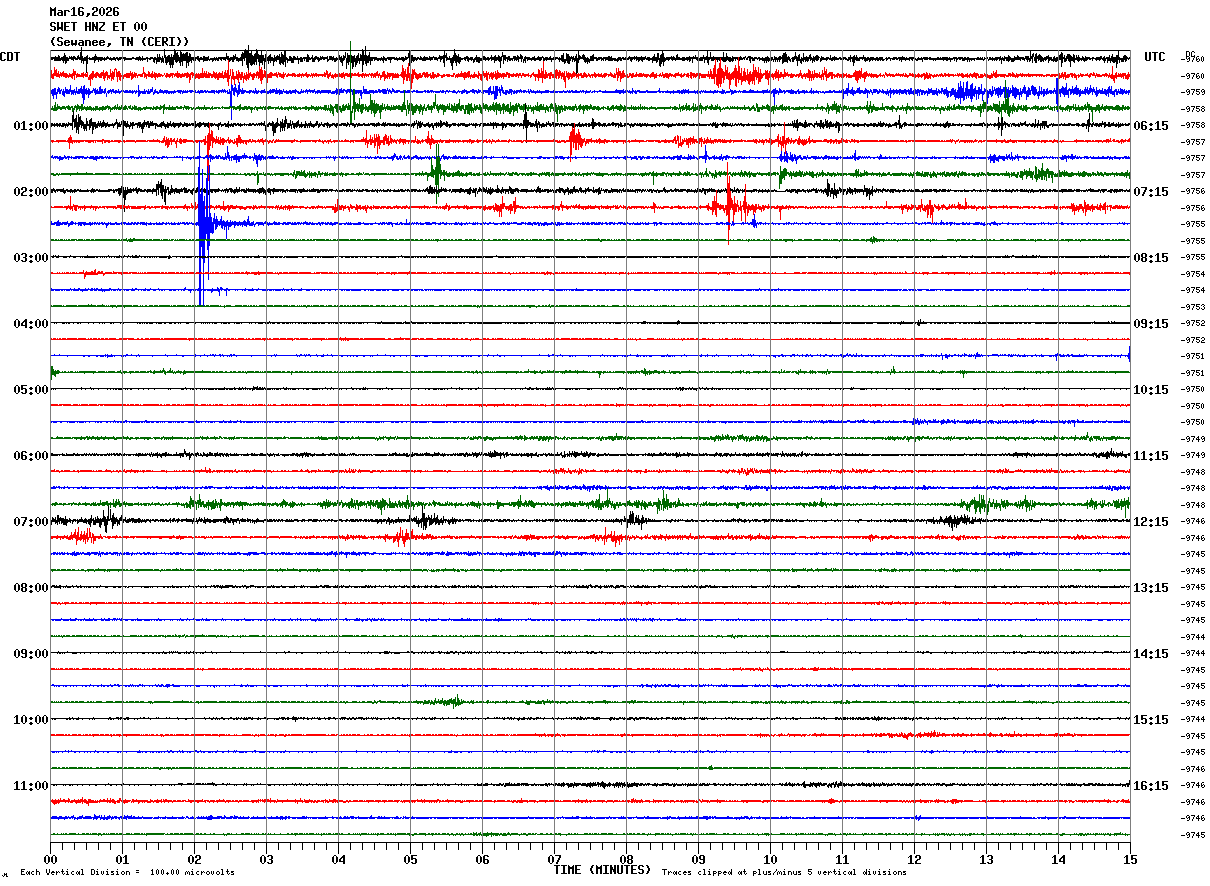Click the location label (Sewanee, TN (CERI))
Image resolution: width=1210 pixels, height=886 pixels.
click(x=119, y=41)
